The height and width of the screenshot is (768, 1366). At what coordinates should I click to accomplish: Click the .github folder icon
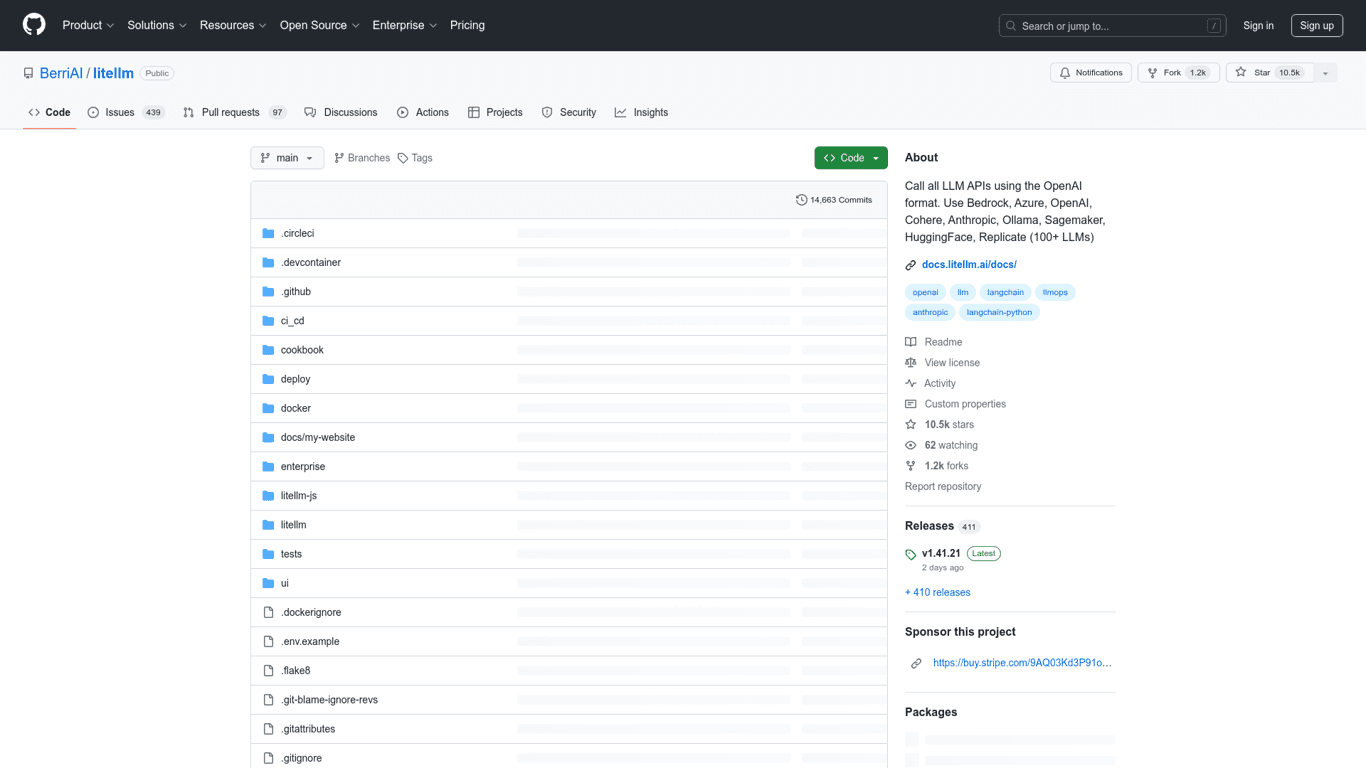click(x=266, y=291)
